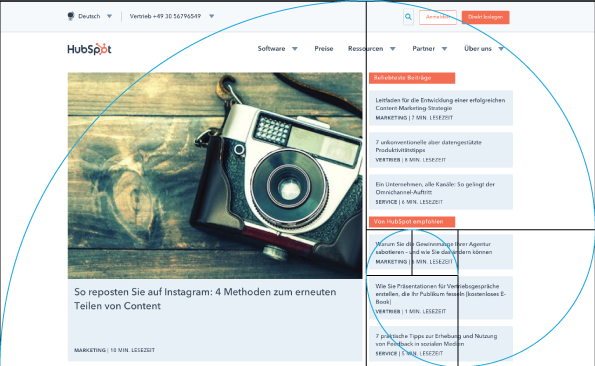This screenshot has width=595, height=366.
Task: Click 'MARKETING | 7 MIN. LESEZEIT' text
Action: pos(414,118)
